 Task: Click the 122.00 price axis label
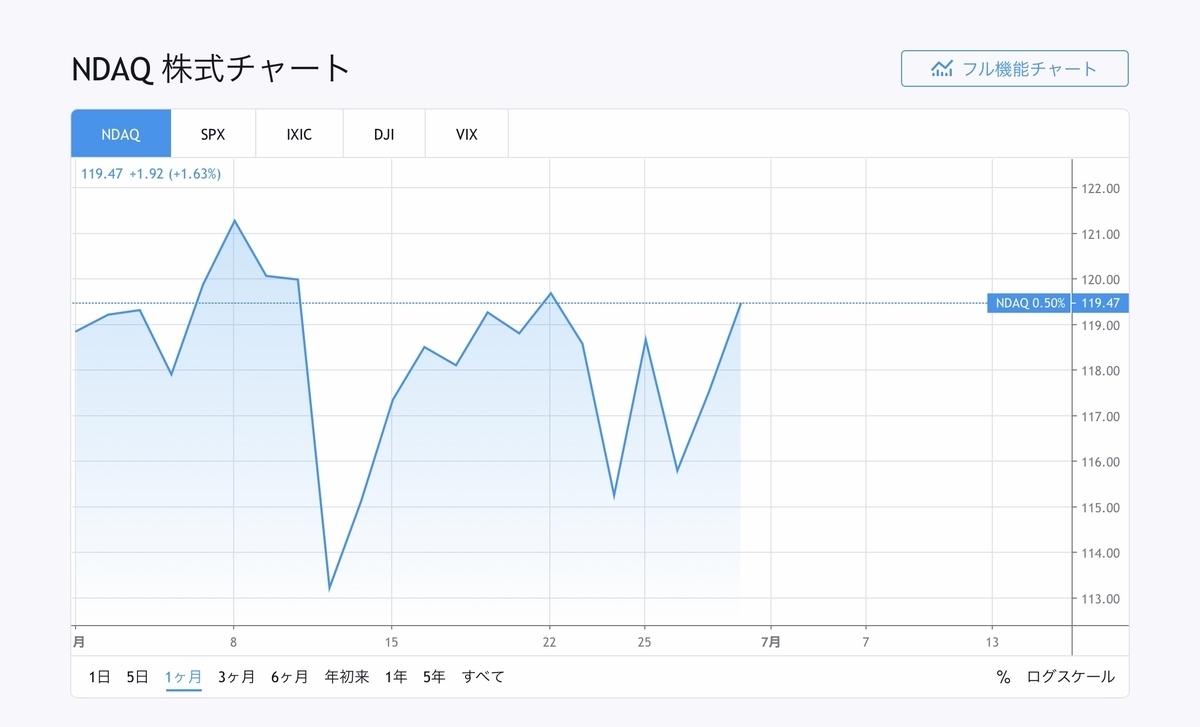click(x=1100, y=188)
